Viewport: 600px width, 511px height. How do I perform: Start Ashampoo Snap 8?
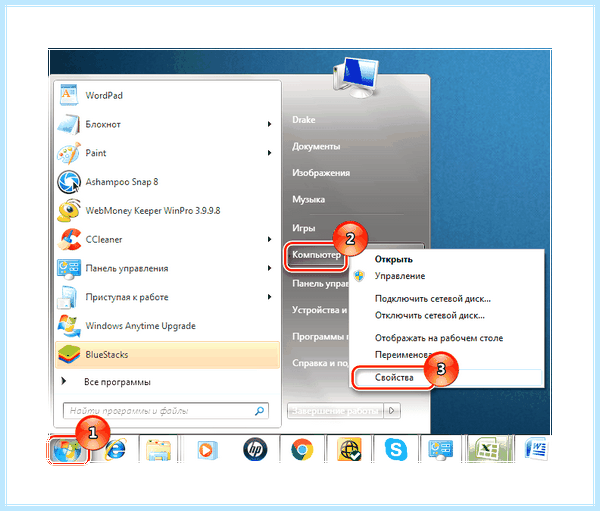tap(167, 182)
